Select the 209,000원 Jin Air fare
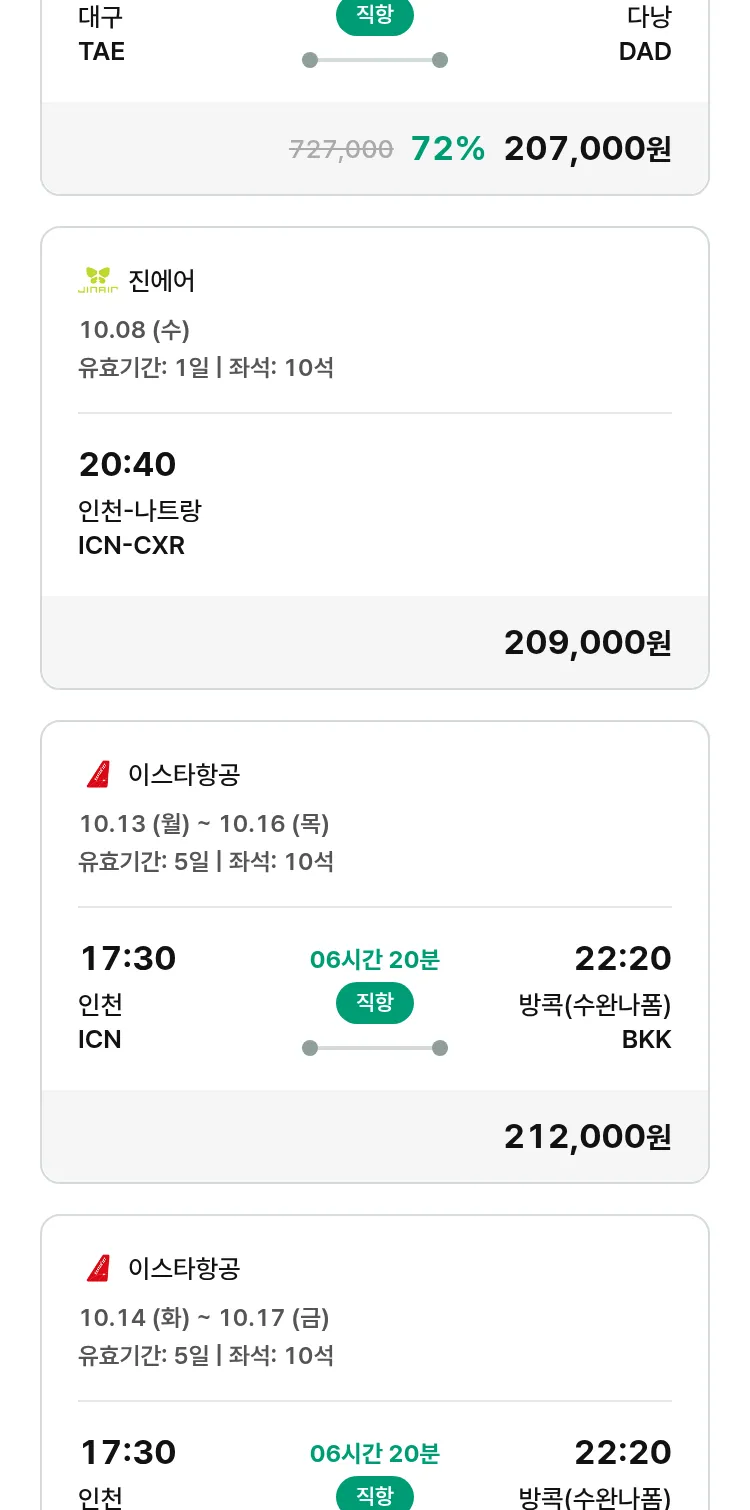 pos(587,643)
